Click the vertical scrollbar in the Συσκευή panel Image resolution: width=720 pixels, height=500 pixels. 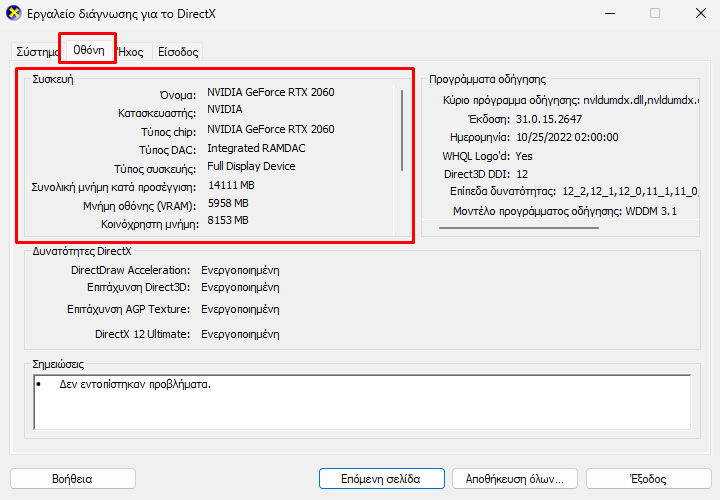pyautogui.click(x=402, y=130)
